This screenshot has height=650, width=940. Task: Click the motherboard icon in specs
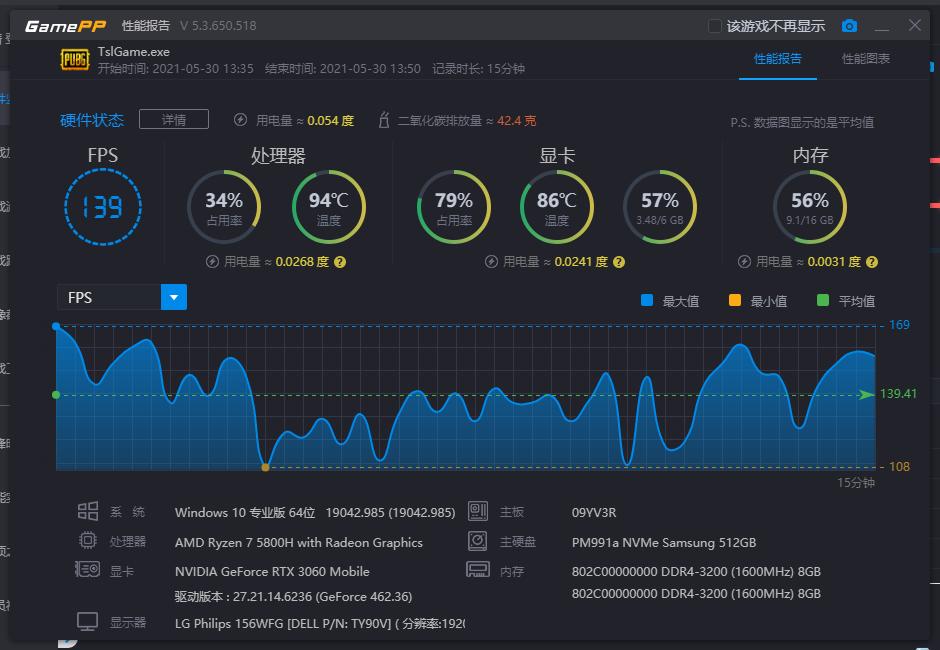pos(478,511)
